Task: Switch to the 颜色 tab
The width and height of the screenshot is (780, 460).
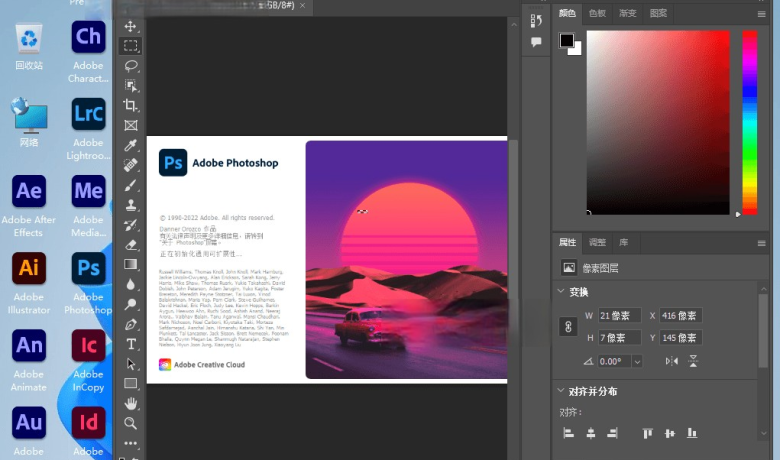Action: click(x=567, y=13)
